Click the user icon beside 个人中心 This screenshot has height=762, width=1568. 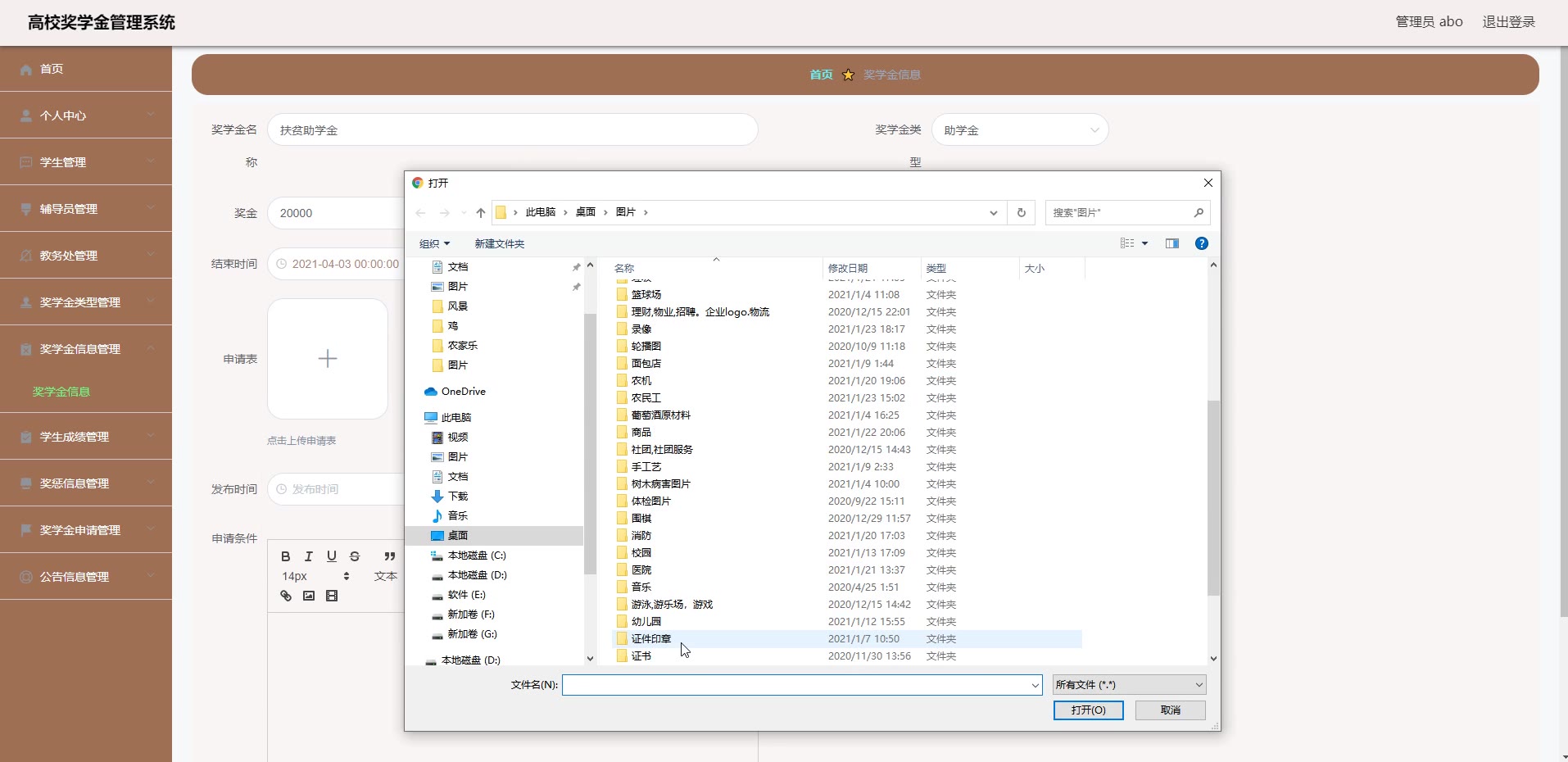26,116
